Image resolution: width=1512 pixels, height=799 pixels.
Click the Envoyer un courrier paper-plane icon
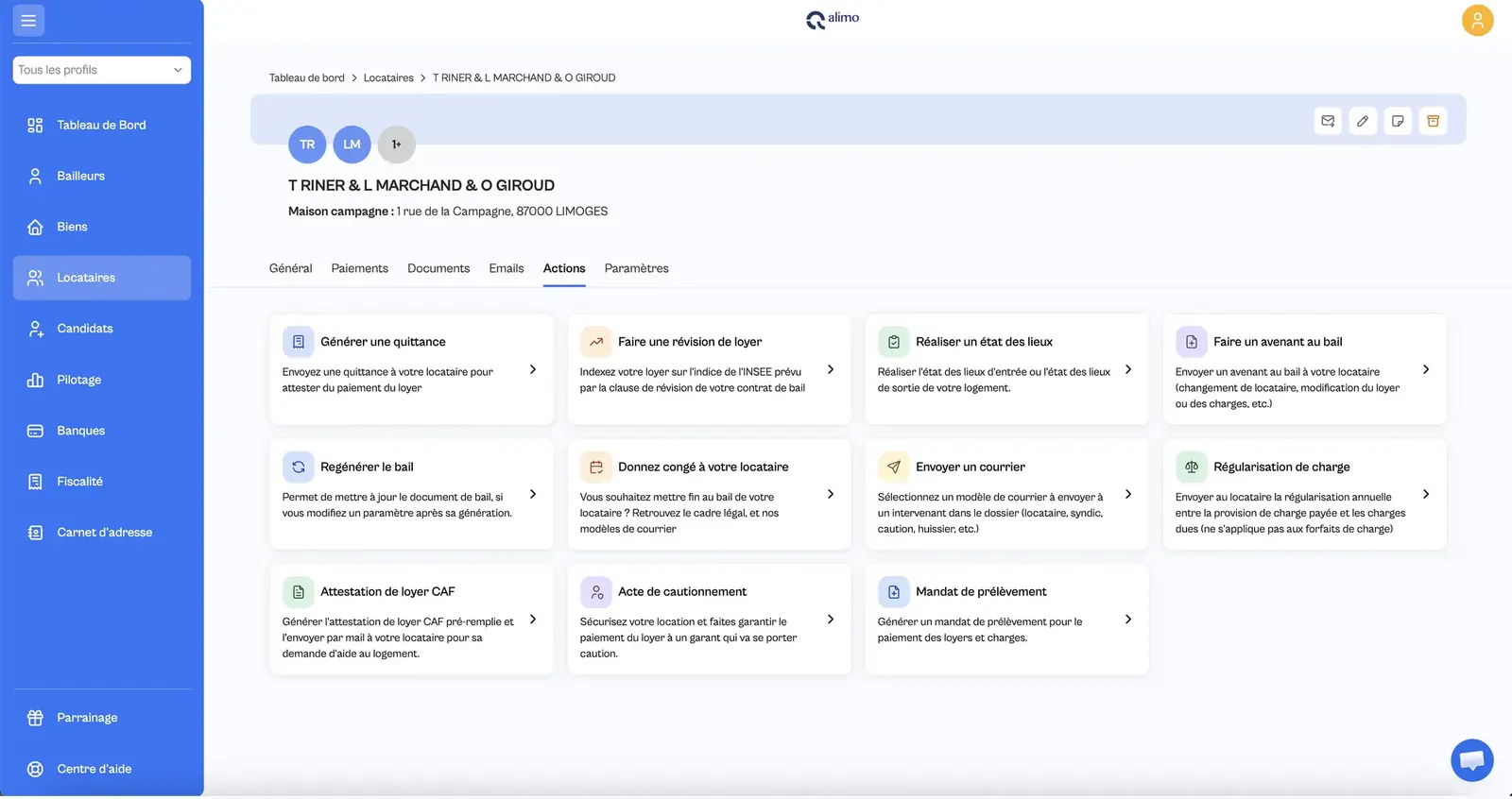pos(893,467)
